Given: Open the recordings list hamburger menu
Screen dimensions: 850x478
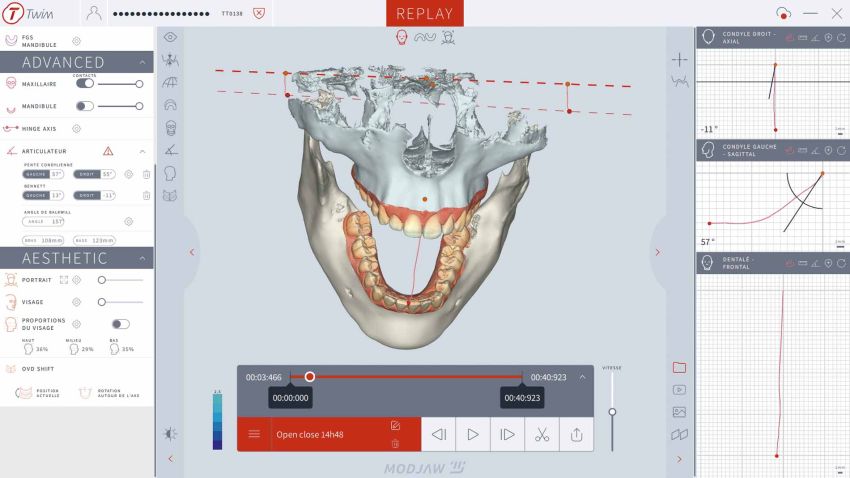Looking at the screenshot, I should [254, 434].
